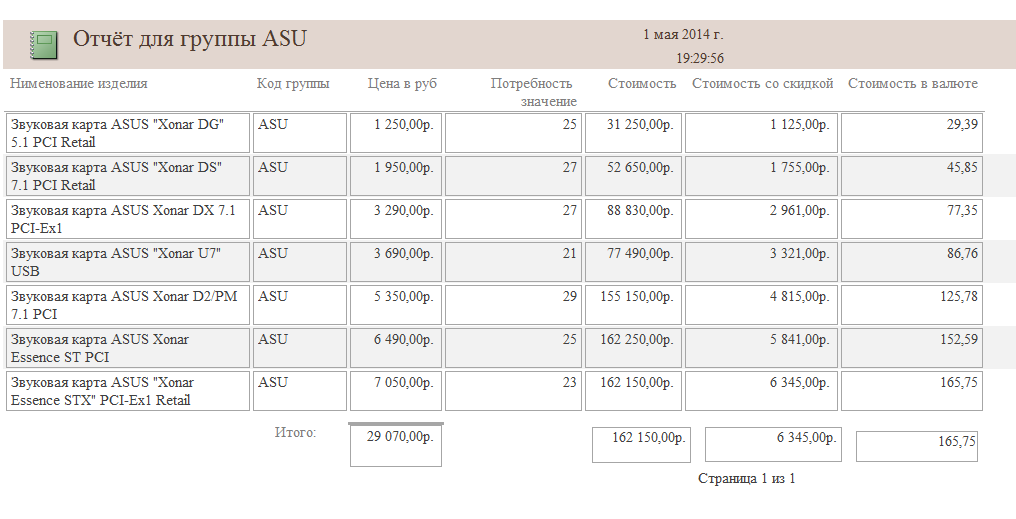This screenshot has width=1016, height=519.
Task: Click the discounted cost 1 755,00р.
Action: (x=761, y=176)
